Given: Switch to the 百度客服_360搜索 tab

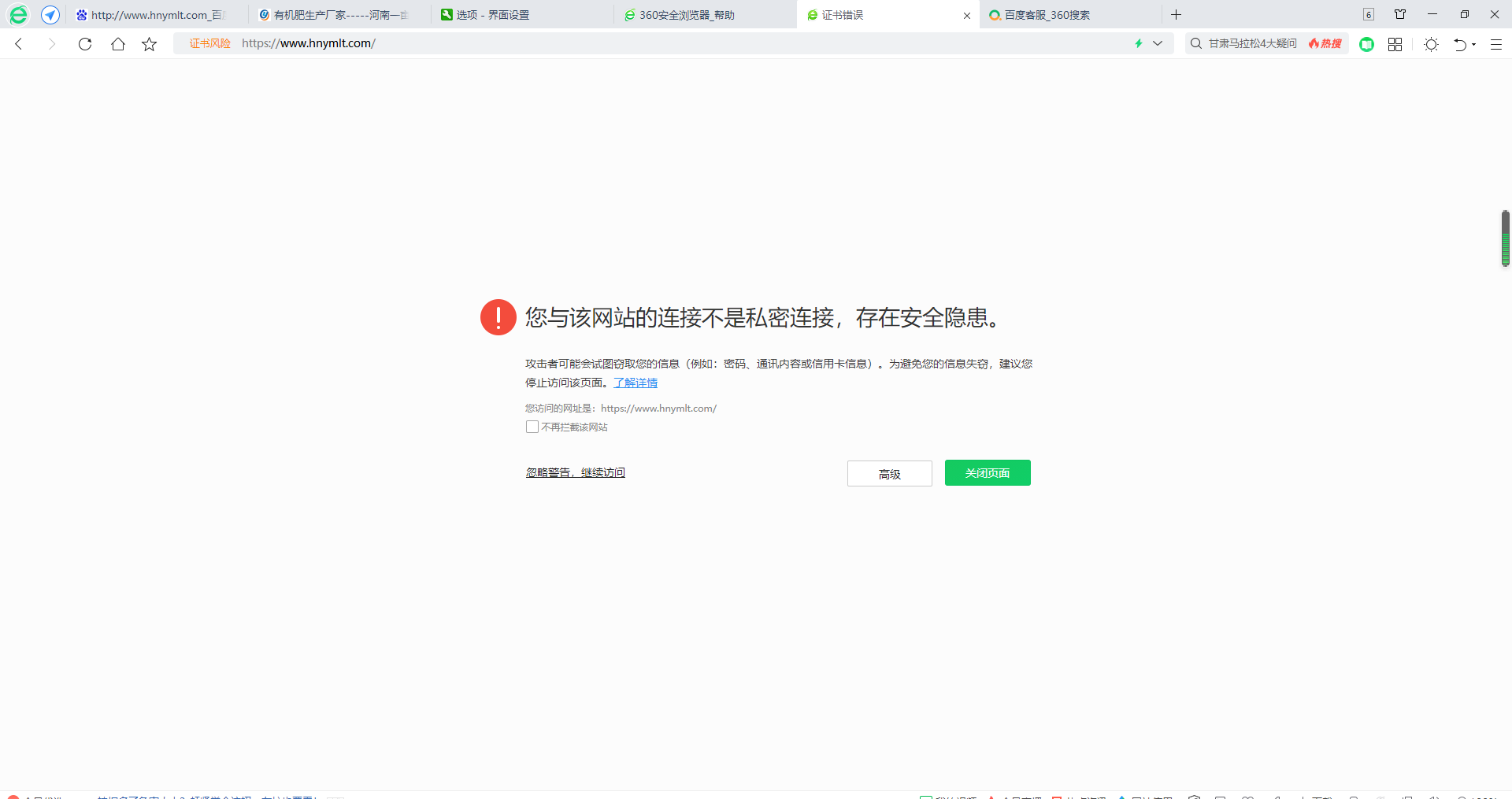Looking at the screenshot, I should pos(1070,15).
